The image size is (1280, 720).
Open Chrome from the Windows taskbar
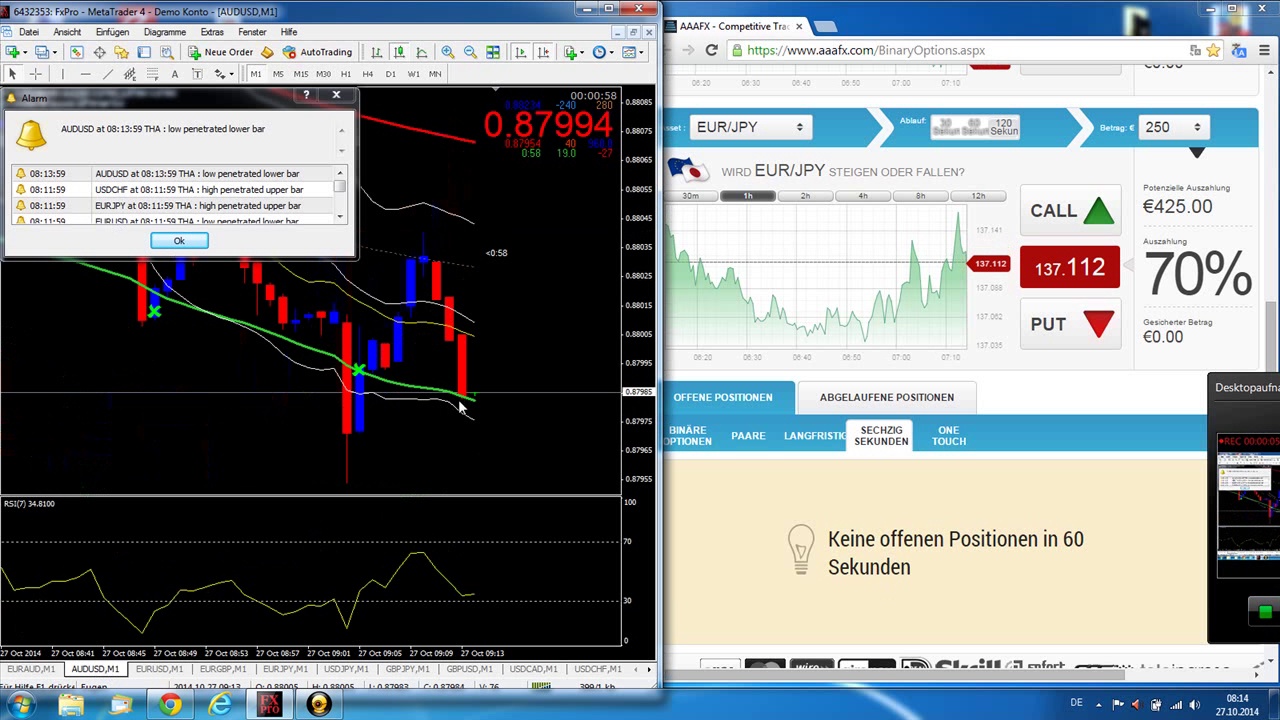point(170,705)
